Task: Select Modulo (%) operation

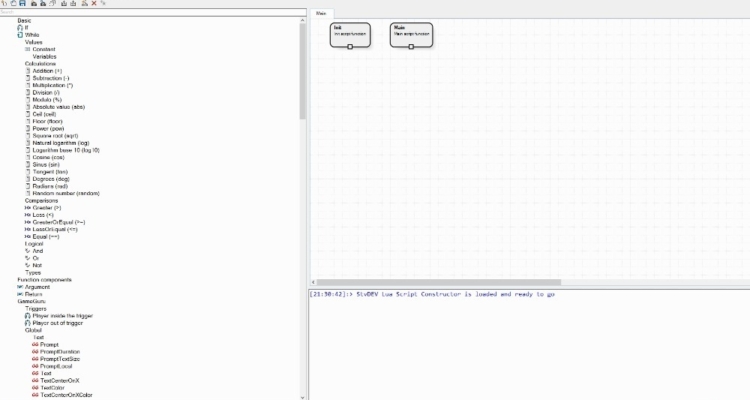Action: point(44,100)
